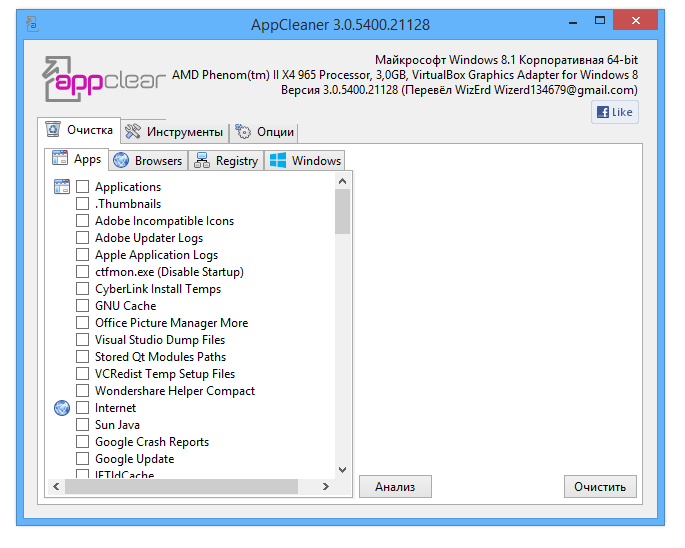This screenshot has width=685, height=548.
Task: Tick VCRedist Temp Setup Files checkbox
Action: (x=83, y=374)
